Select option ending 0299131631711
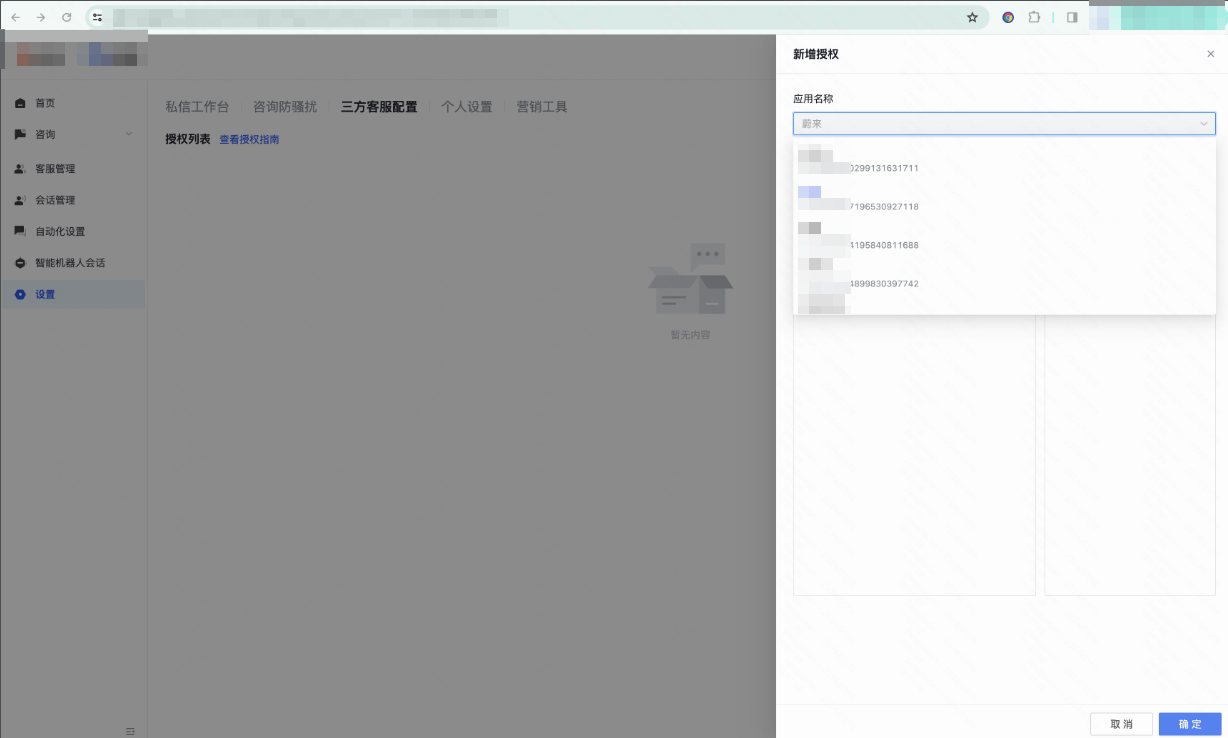Viewport: 1228px width, 738px height. [x=1004, y=161]
